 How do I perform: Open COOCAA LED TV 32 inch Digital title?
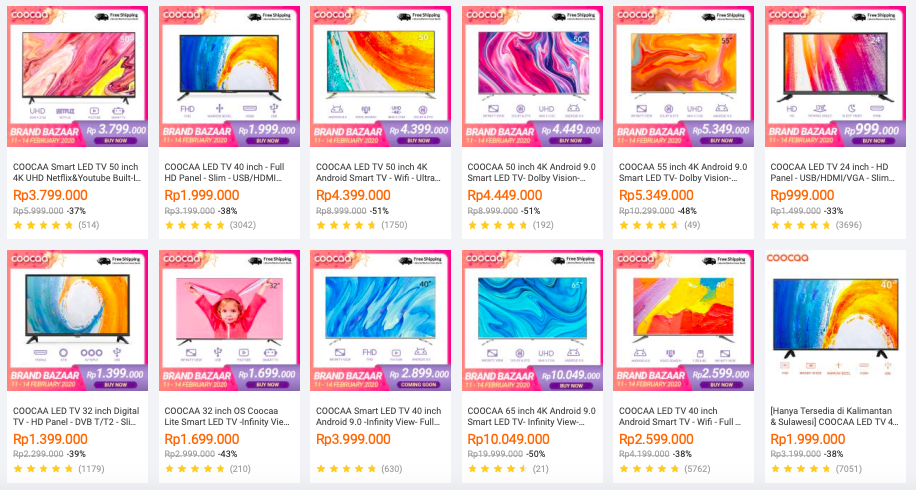[76, 416]
